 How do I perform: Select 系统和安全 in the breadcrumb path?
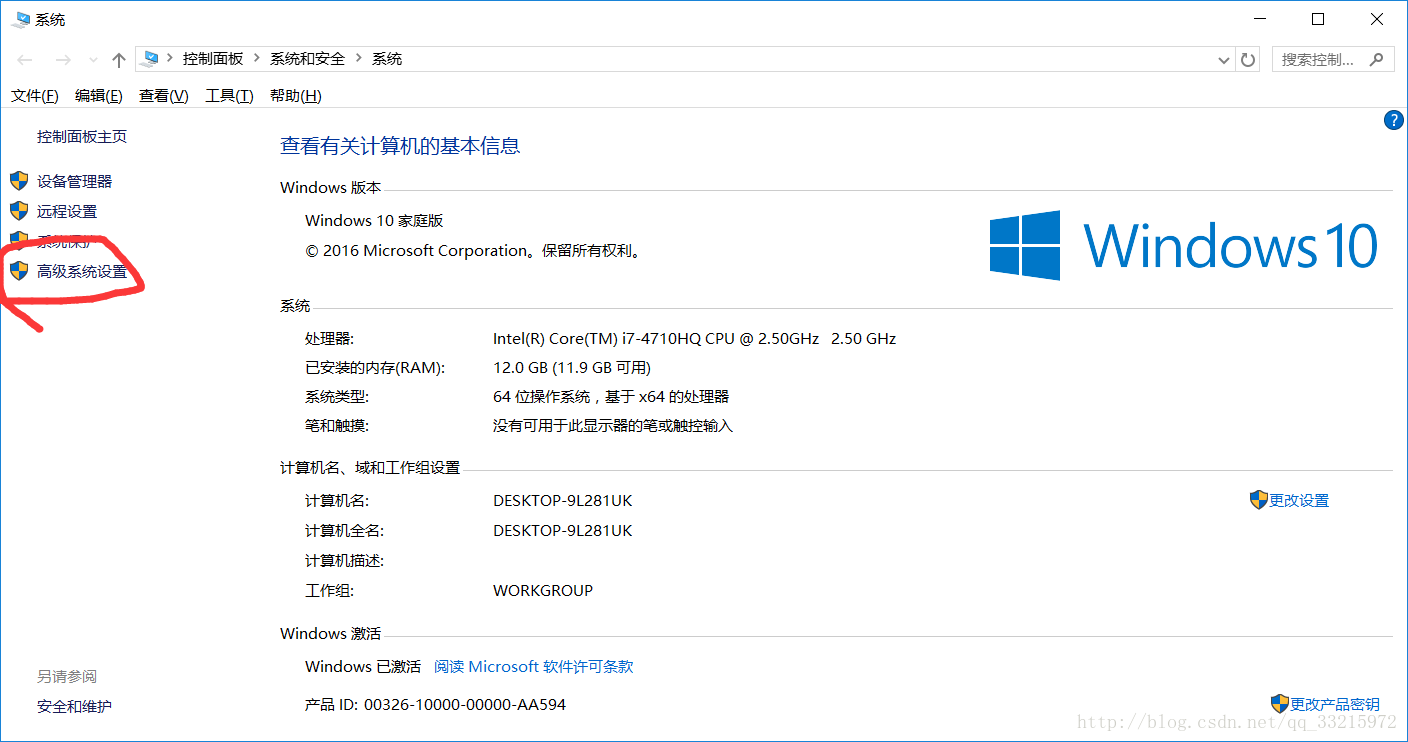[x=307, y=59]
